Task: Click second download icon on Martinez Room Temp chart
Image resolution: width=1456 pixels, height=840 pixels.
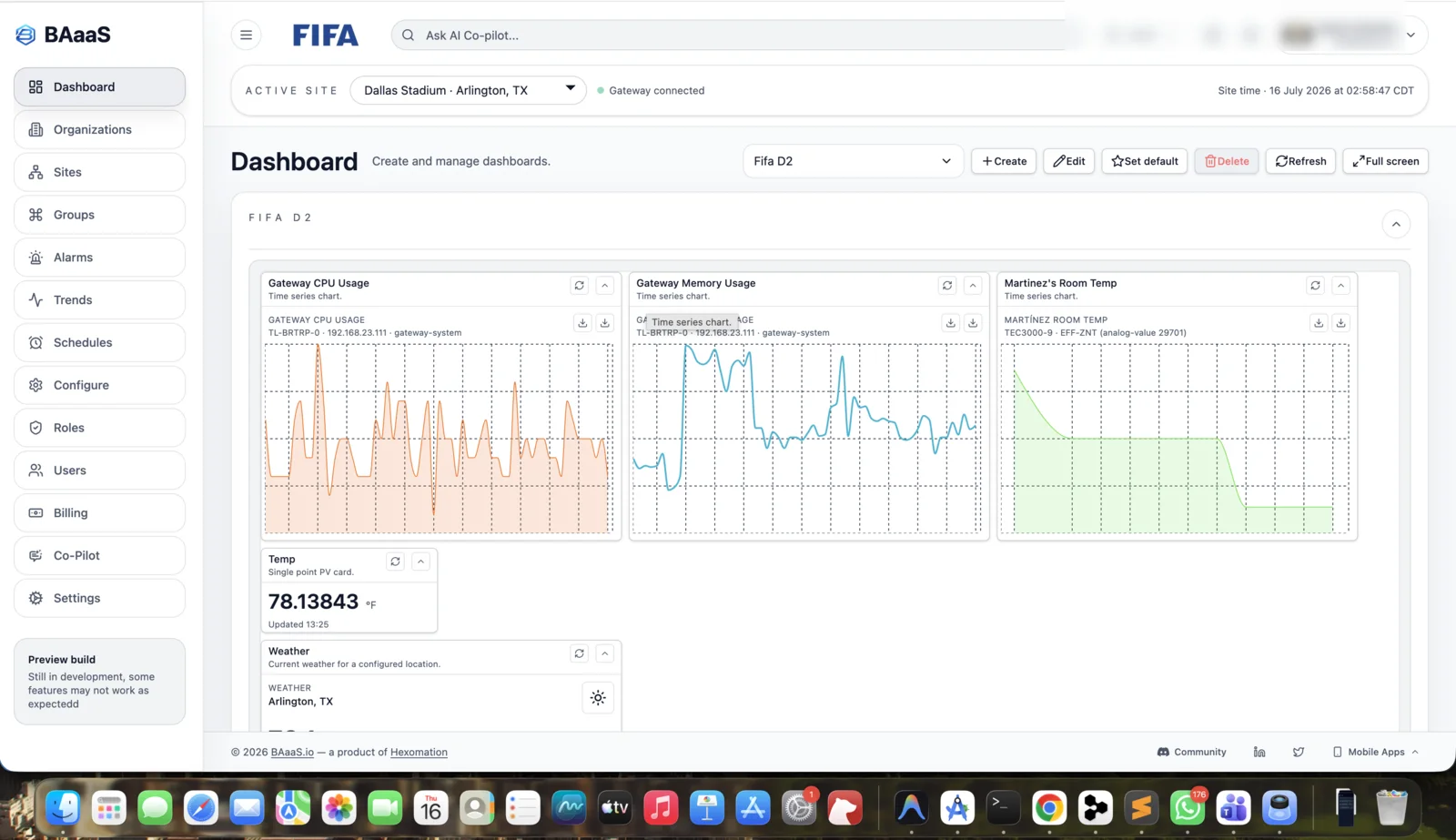Action: pos(1340,323)
